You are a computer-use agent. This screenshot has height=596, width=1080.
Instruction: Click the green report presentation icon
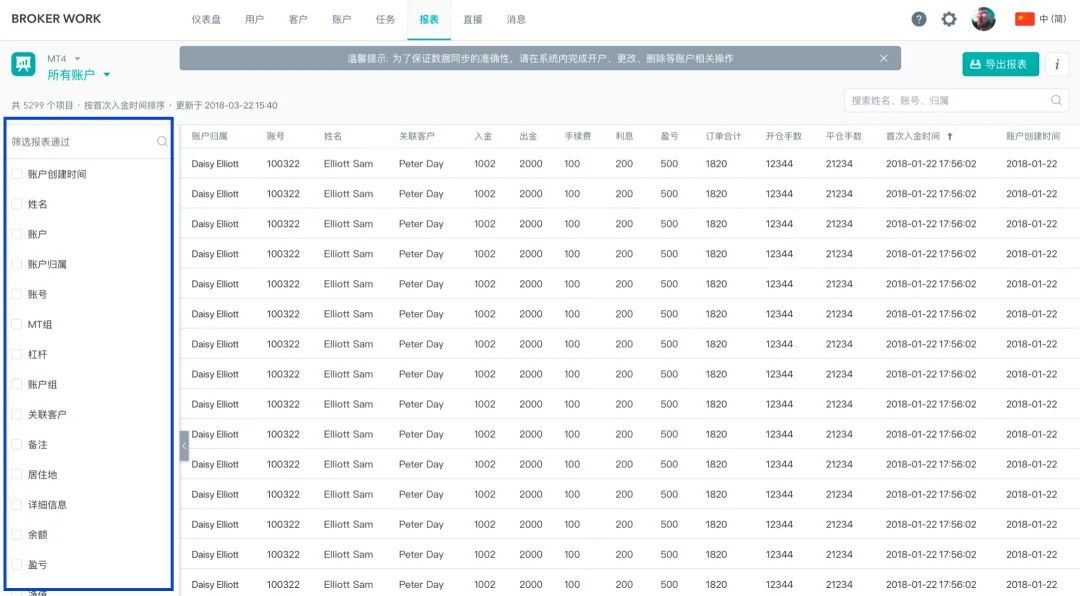pyautogui.click(x=23, y=64)
